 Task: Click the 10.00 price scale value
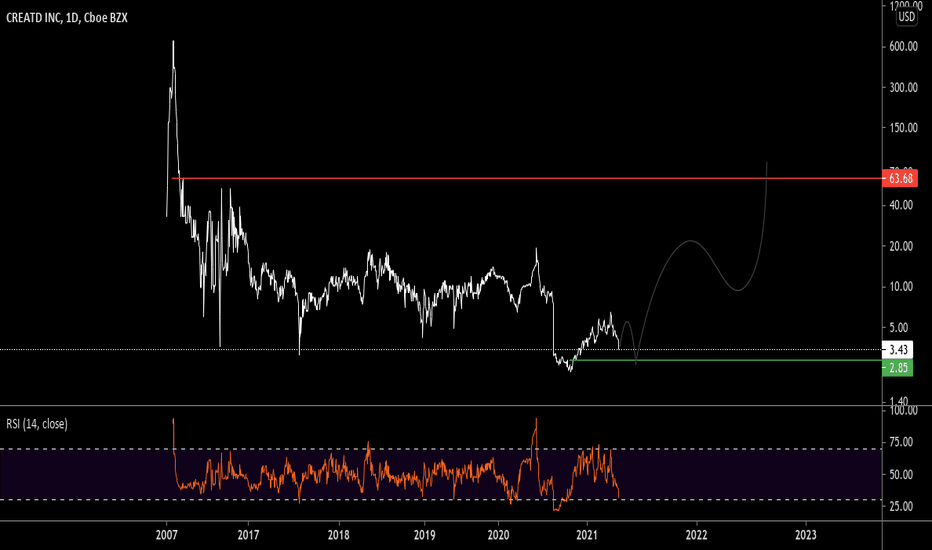pyautogui.click(x=901, y=287)
